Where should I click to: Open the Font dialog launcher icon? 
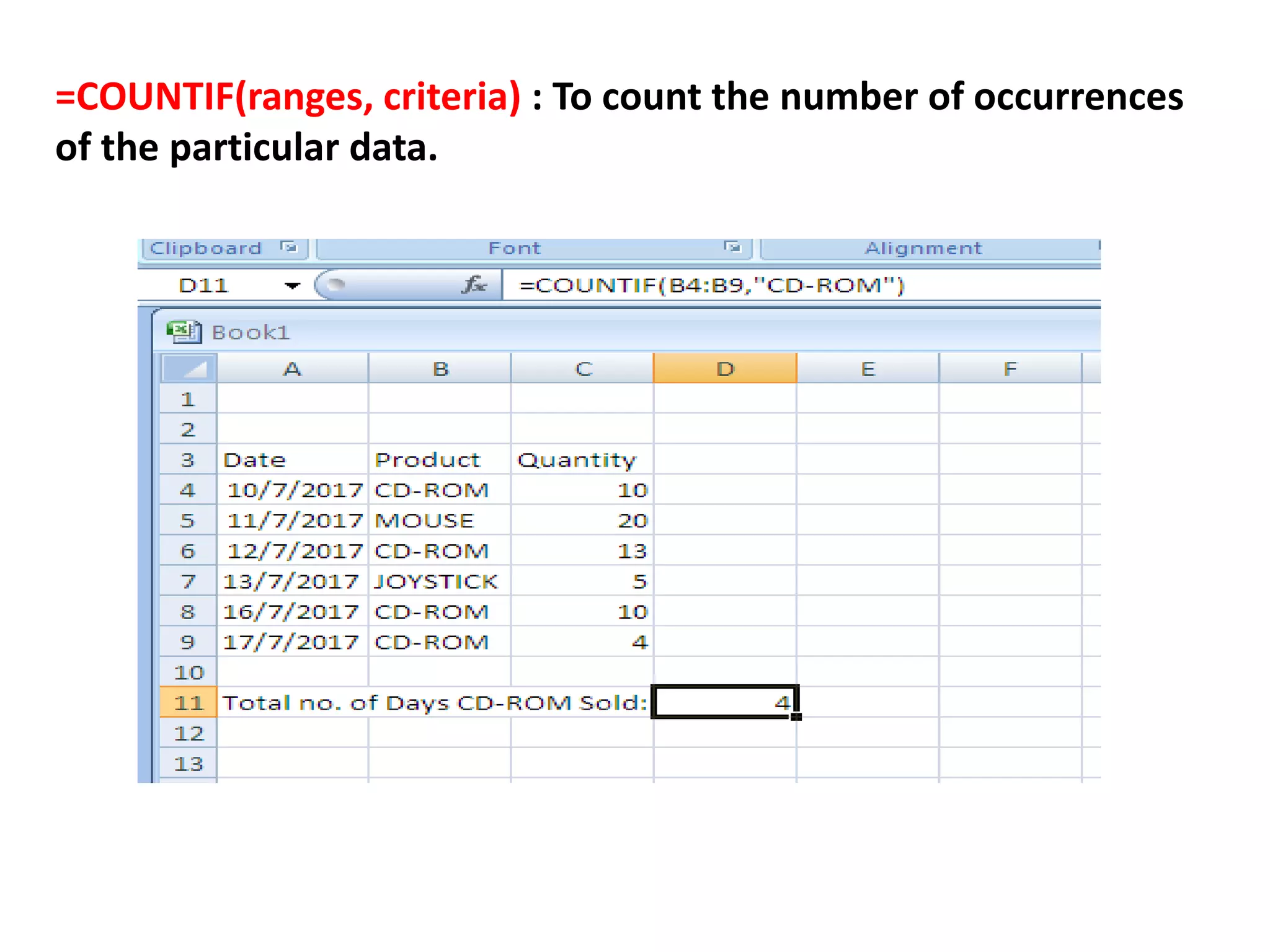point(732,247)
